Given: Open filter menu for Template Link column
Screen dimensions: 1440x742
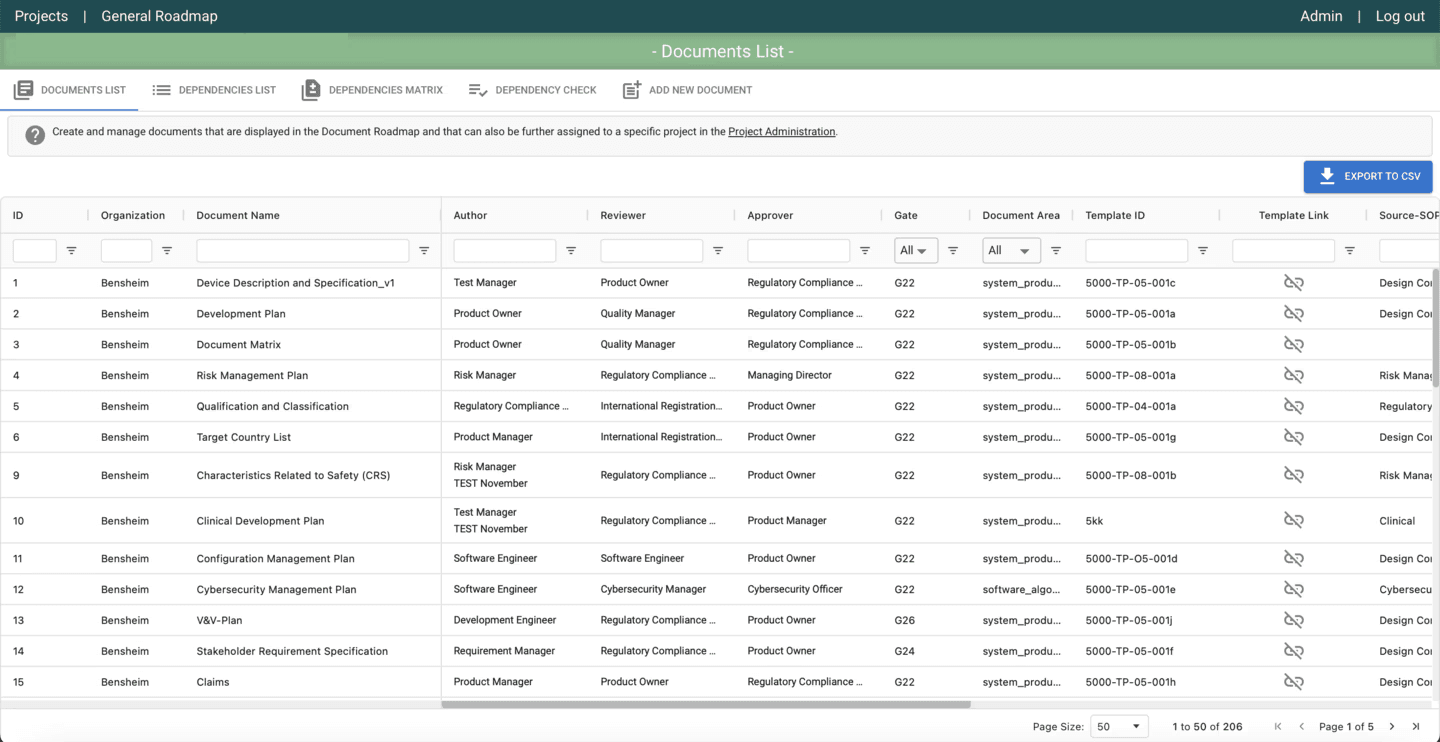Looking at the screenshot, I should (1350, 250).
